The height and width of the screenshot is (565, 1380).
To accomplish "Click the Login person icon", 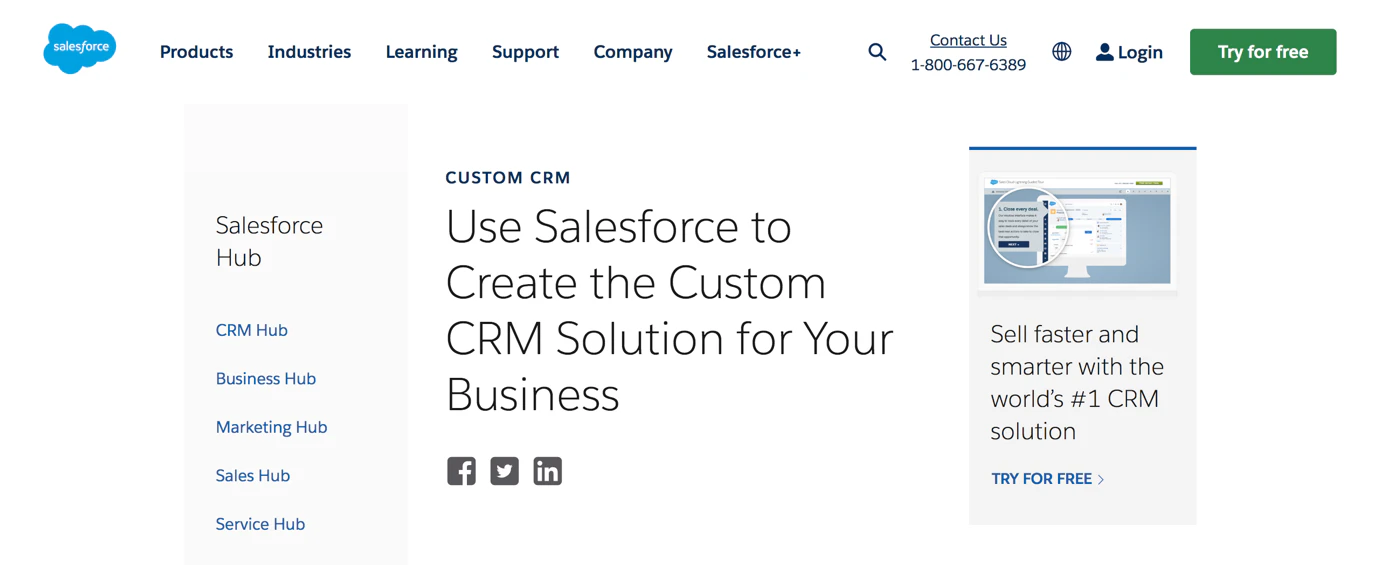I will tap(1104, 52).
